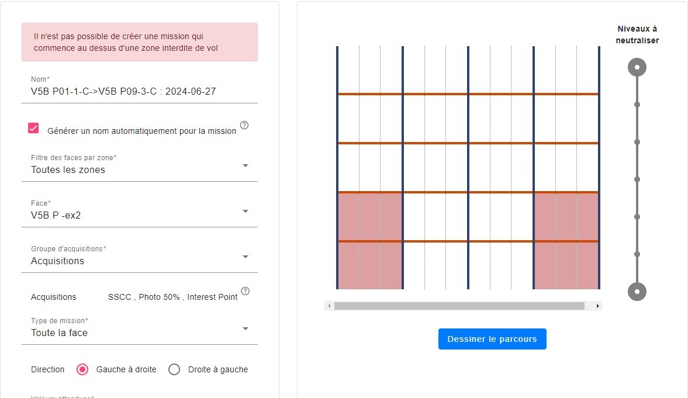Uncheck automatic mission name generation checkbox
Viewport: 688px width, 398px height.
click(x=33, y=128)
